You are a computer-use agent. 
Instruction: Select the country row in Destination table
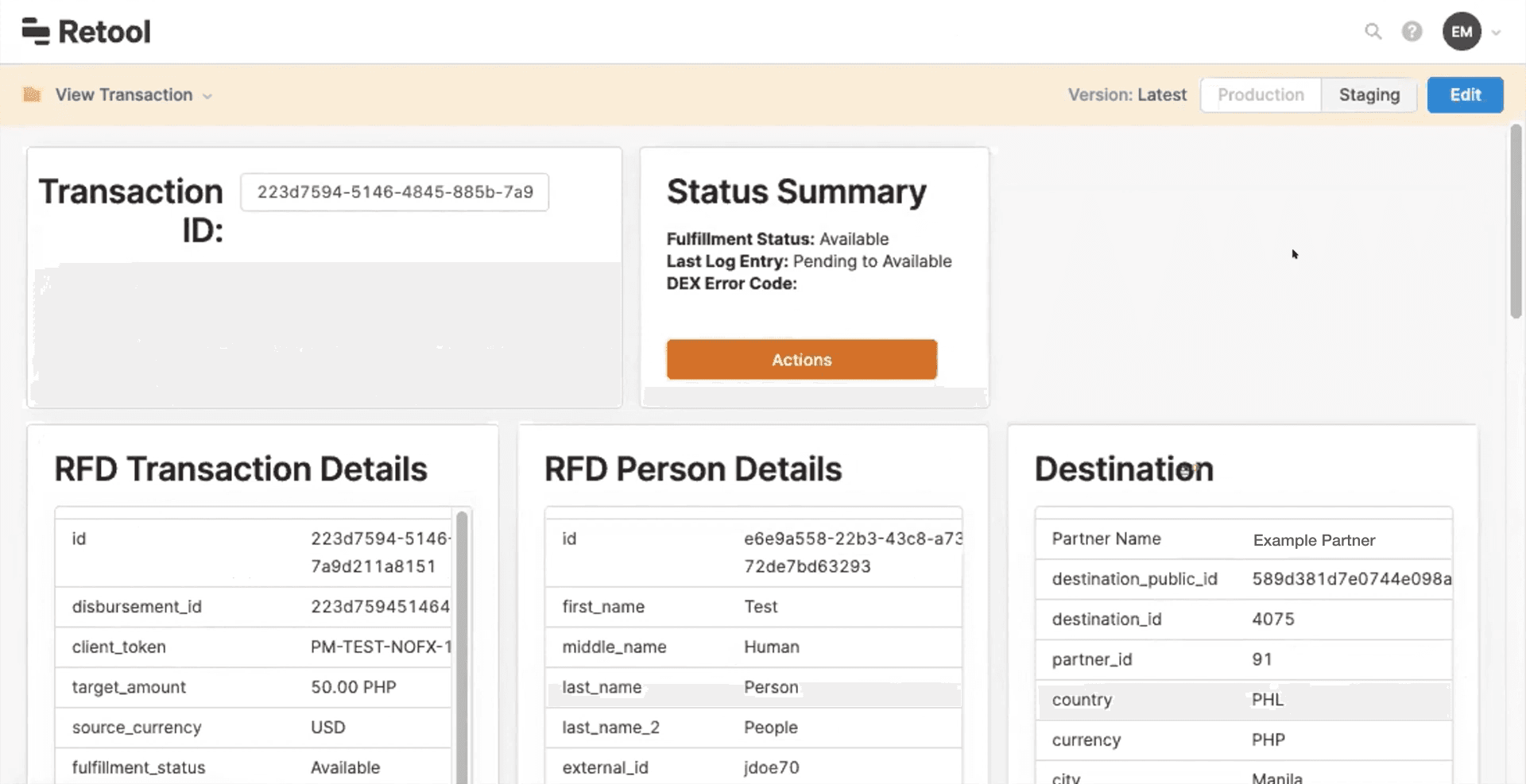pyautogui.click(x=1243, y=700)
